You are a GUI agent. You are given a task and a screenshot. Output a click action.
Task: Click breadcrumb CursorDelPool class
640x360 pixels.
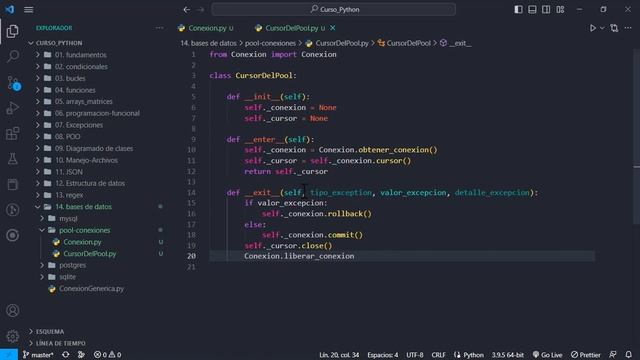click(404, 43)
